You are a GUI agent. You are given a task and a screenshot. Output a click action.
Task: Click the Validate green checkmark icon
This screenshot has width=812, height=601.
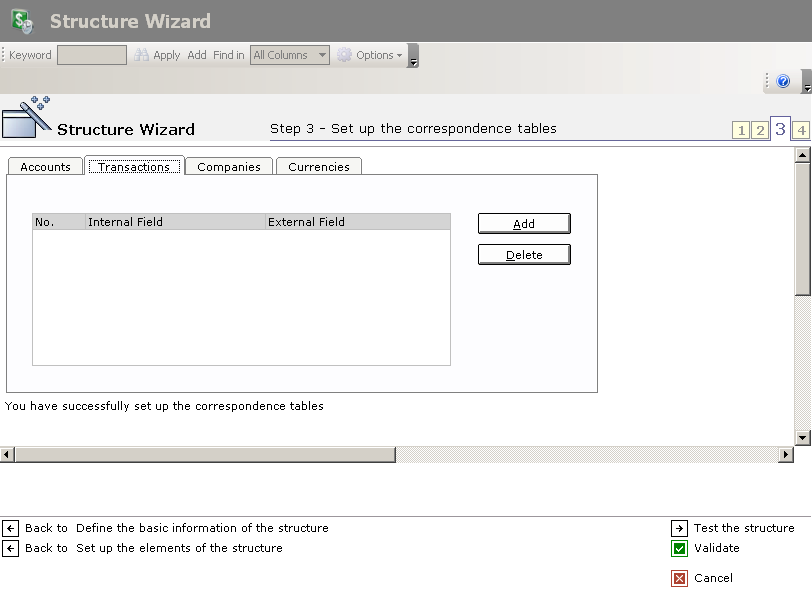tap(680, 548)
